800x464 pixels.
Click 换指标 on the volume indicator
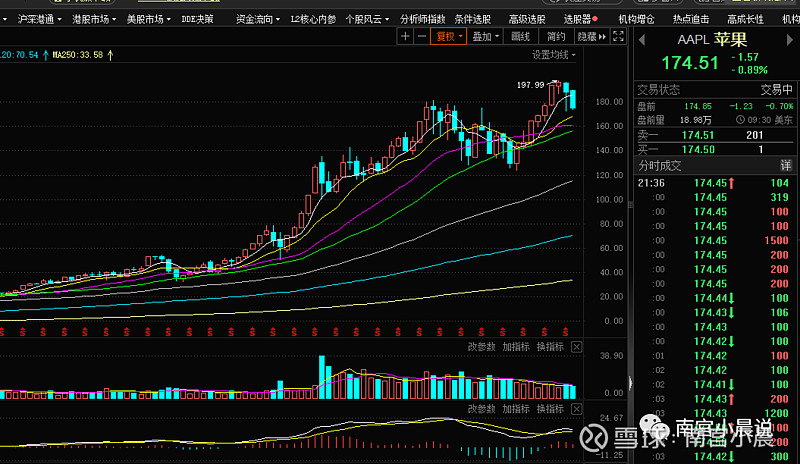point(550,347)
